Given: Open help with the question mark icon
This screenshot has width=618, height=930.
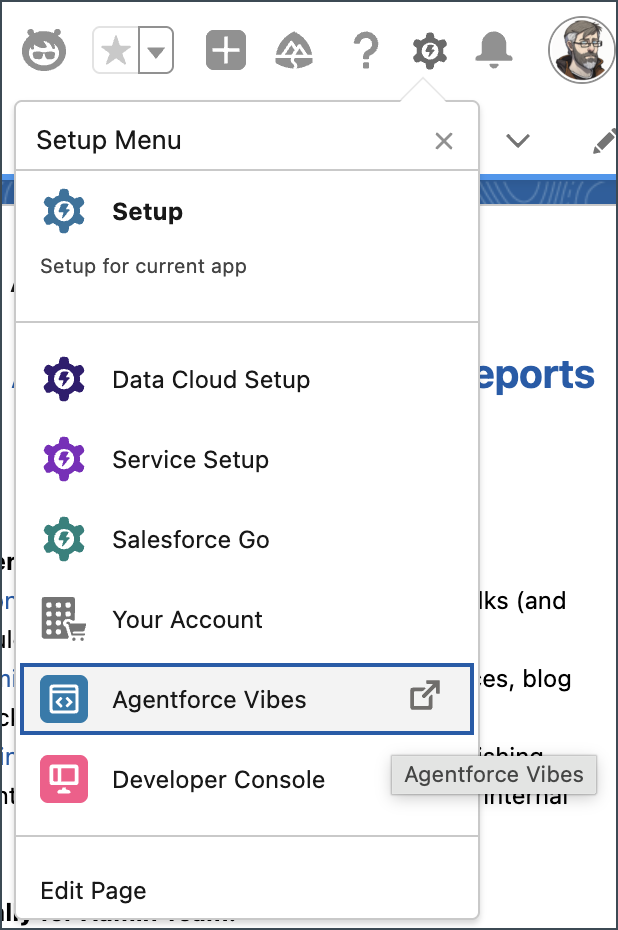Looking at the screenshot, I should pos(365,50).
